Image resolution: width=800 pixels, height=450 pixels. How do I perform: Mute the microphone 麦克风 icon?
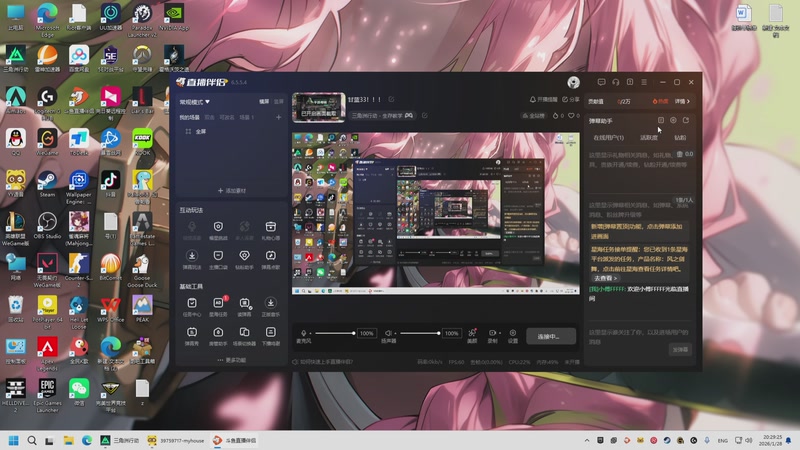[303, 333]
